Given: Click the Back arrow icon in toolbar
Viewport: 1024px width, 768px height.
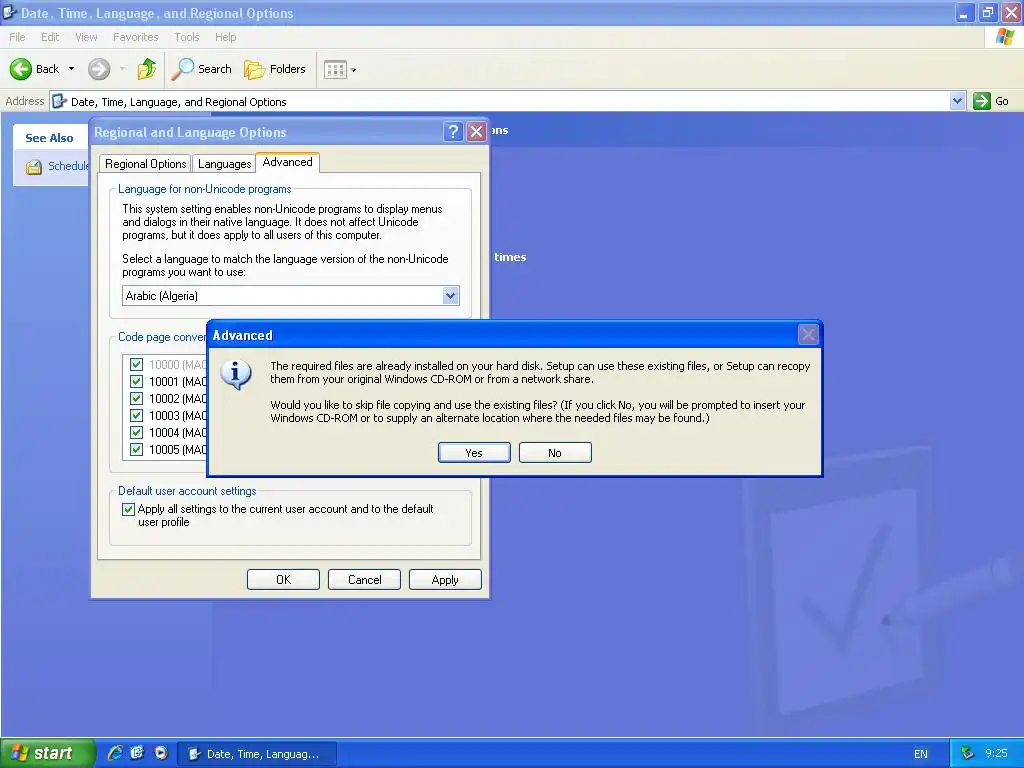Looking at the screenshot, I should tap(21, 69).
